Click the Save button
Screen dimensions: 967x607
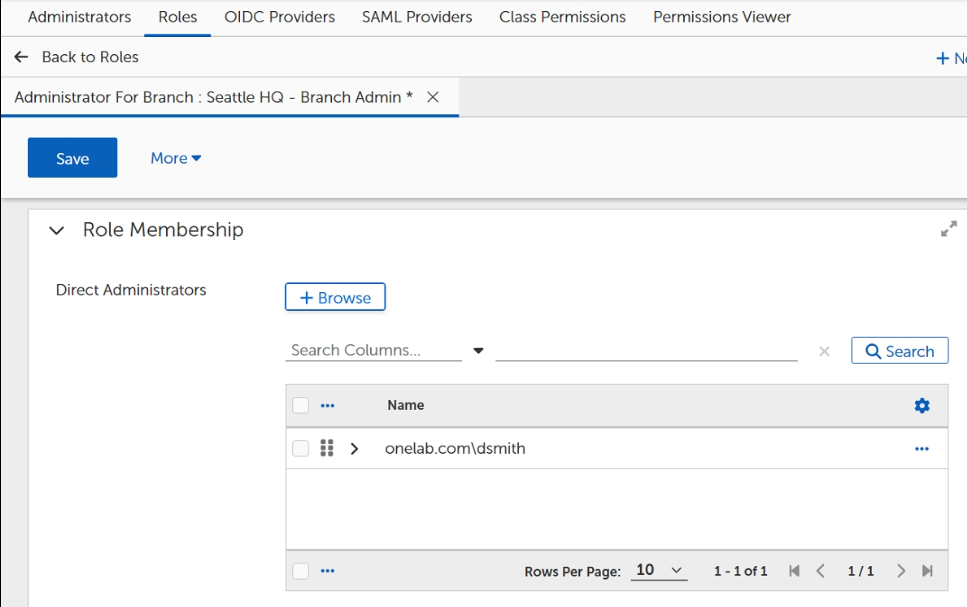(72, 158)
